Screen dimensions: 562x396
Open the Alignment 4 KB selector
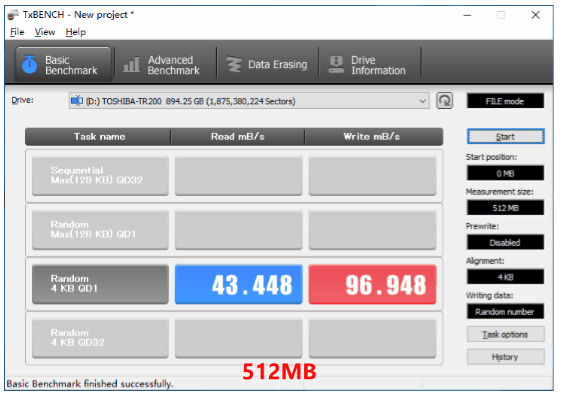(505, 277)
